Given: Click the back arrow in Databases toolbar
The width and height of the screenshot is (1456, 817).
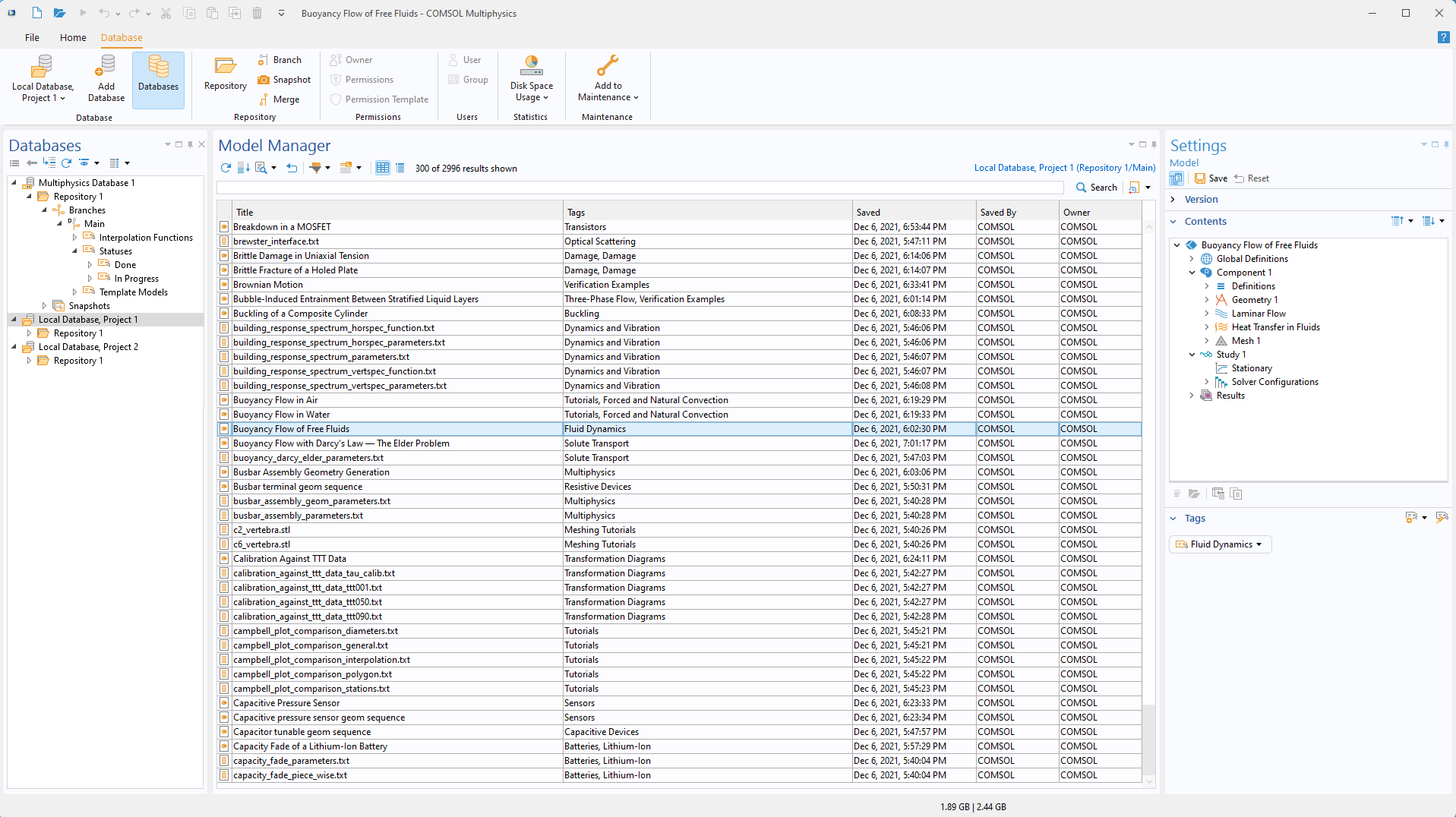Looking at the screenshot, I should (x=31, y=163).
